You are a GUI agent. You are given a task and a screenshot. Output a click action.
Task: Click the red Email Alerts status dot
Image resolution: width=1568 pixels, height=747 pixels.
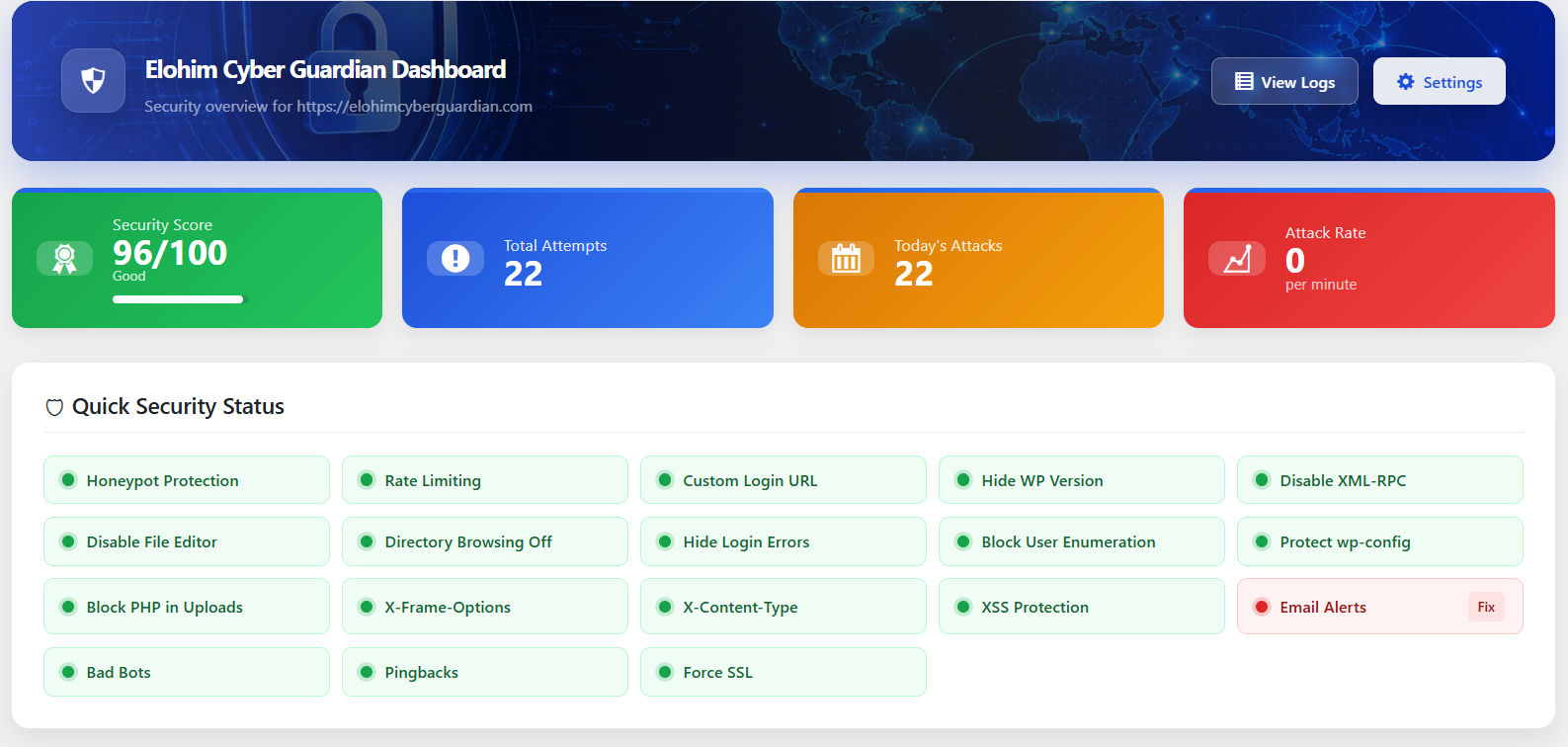(1262, 607)
